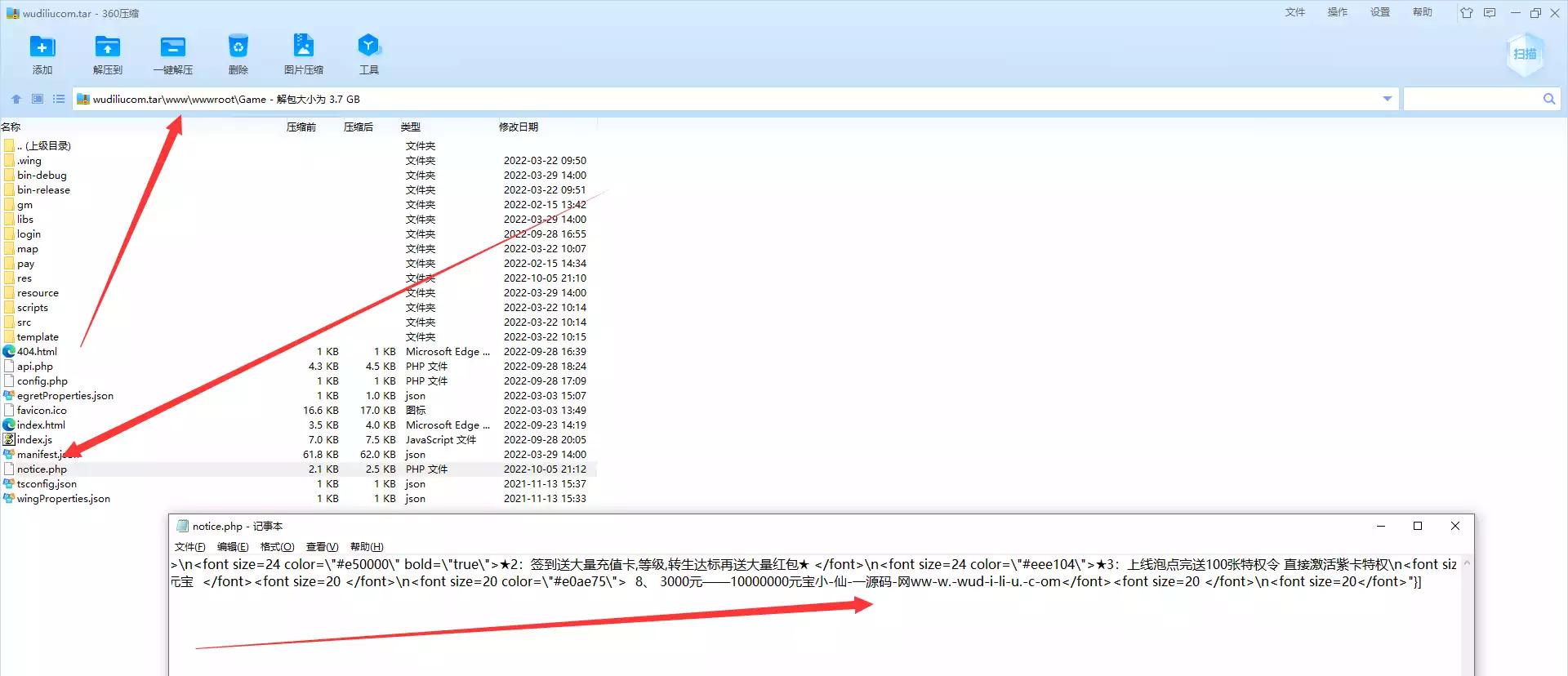Click the search magnifier icon
This screenshot has width=1568, height=676.
(1549, 99)
